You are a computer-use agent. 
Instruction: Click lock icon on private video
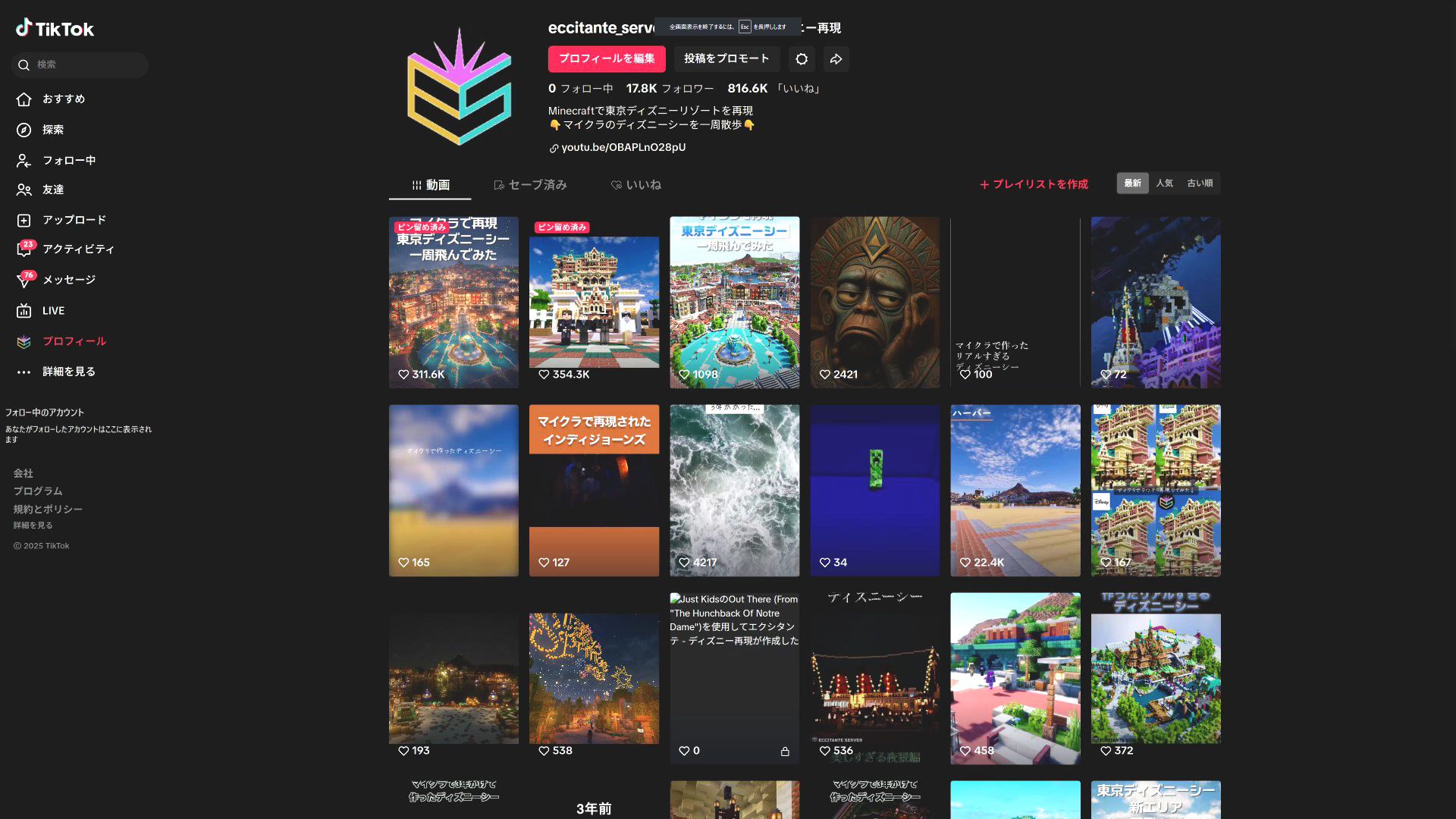coord(785,752)
